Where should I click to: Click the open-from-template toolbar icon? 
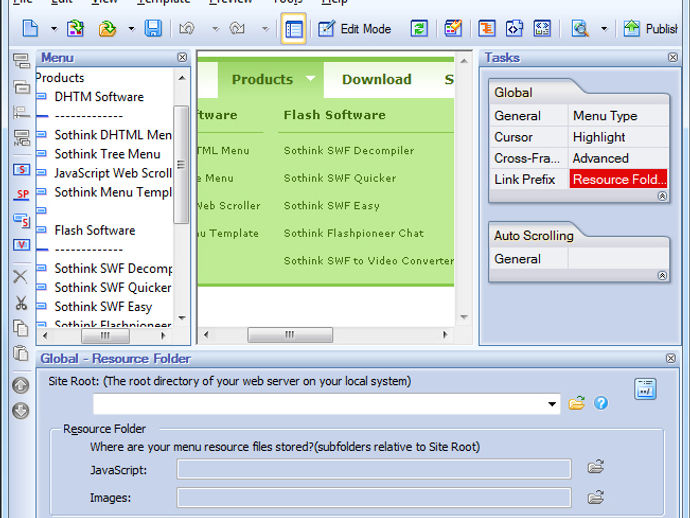[76, 29]
